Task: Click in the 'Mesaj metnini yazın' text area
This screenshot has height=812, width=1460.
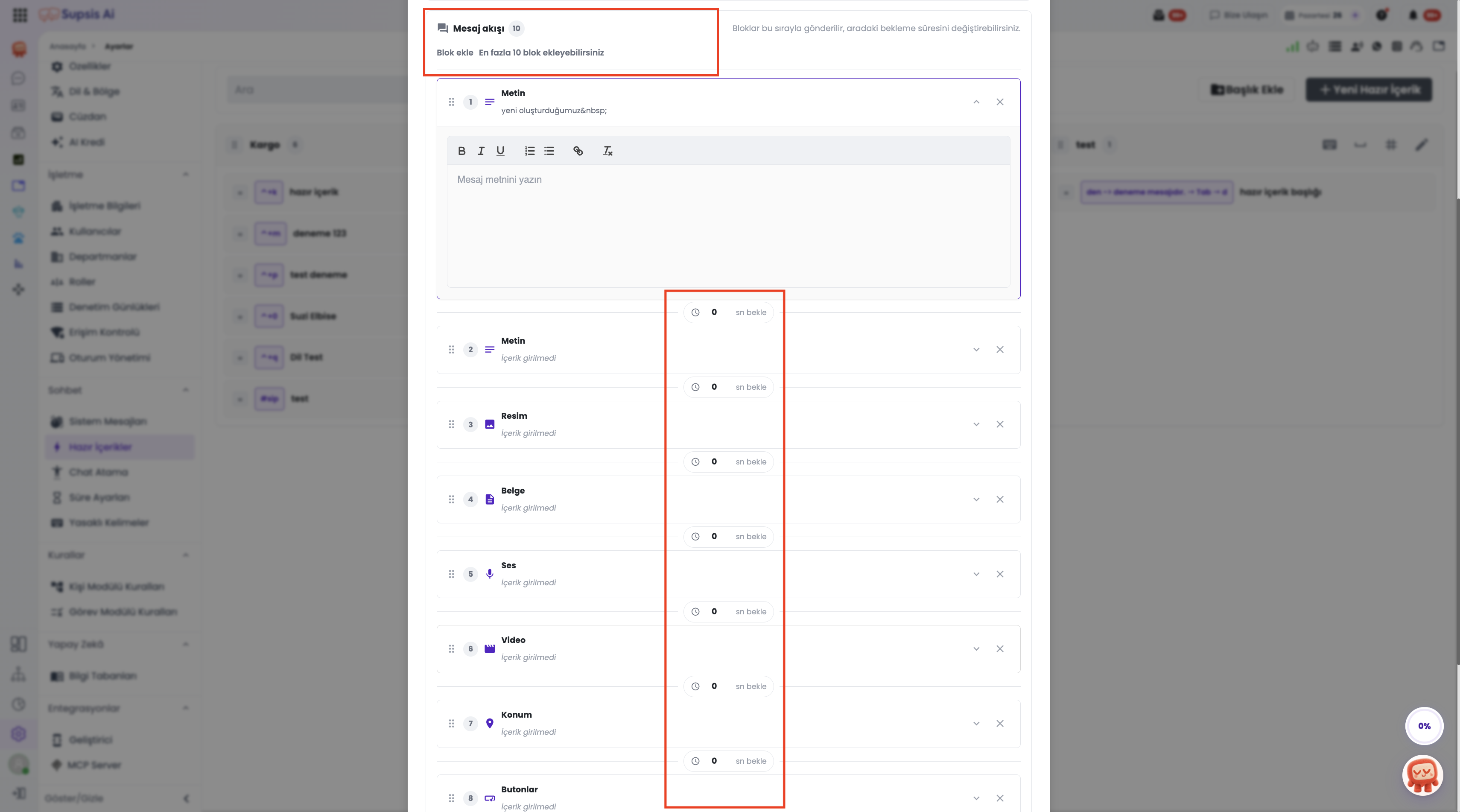Action: pyautogui.click(x=728, y=225)
